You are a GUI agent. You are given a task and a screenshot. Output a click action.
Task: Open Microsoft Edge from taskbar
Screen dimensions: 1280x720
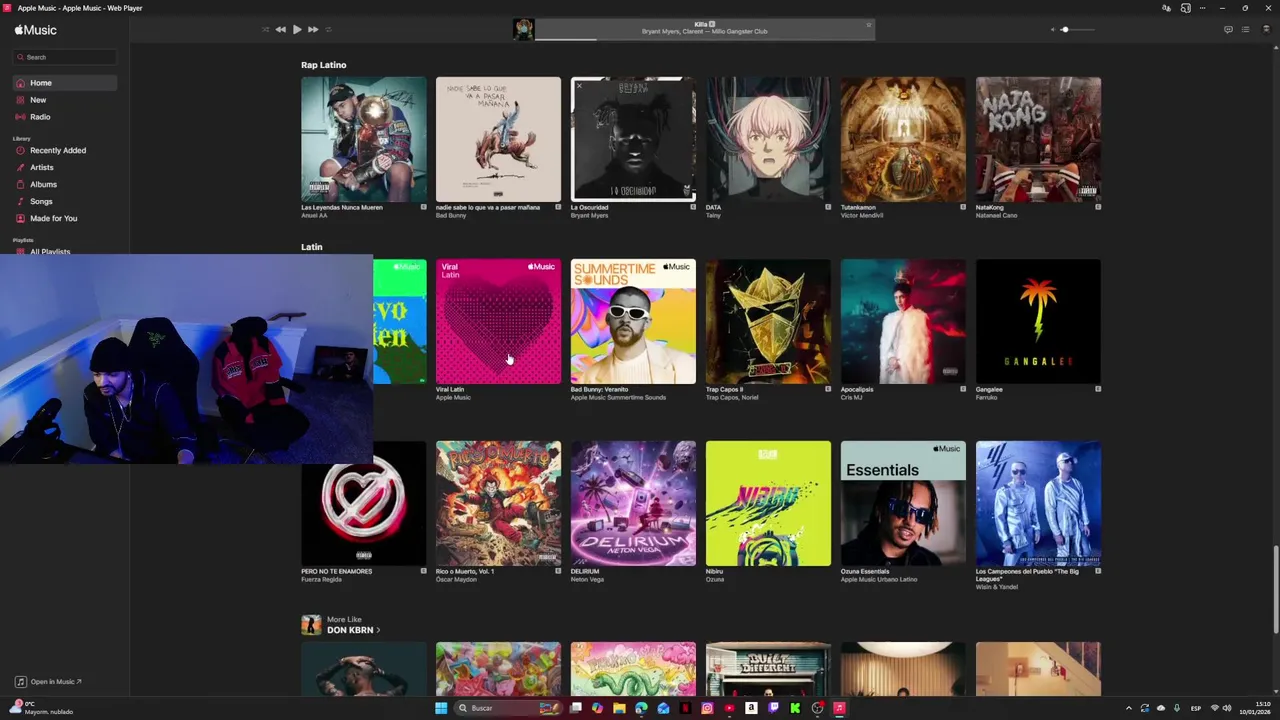tap(641, 708)
